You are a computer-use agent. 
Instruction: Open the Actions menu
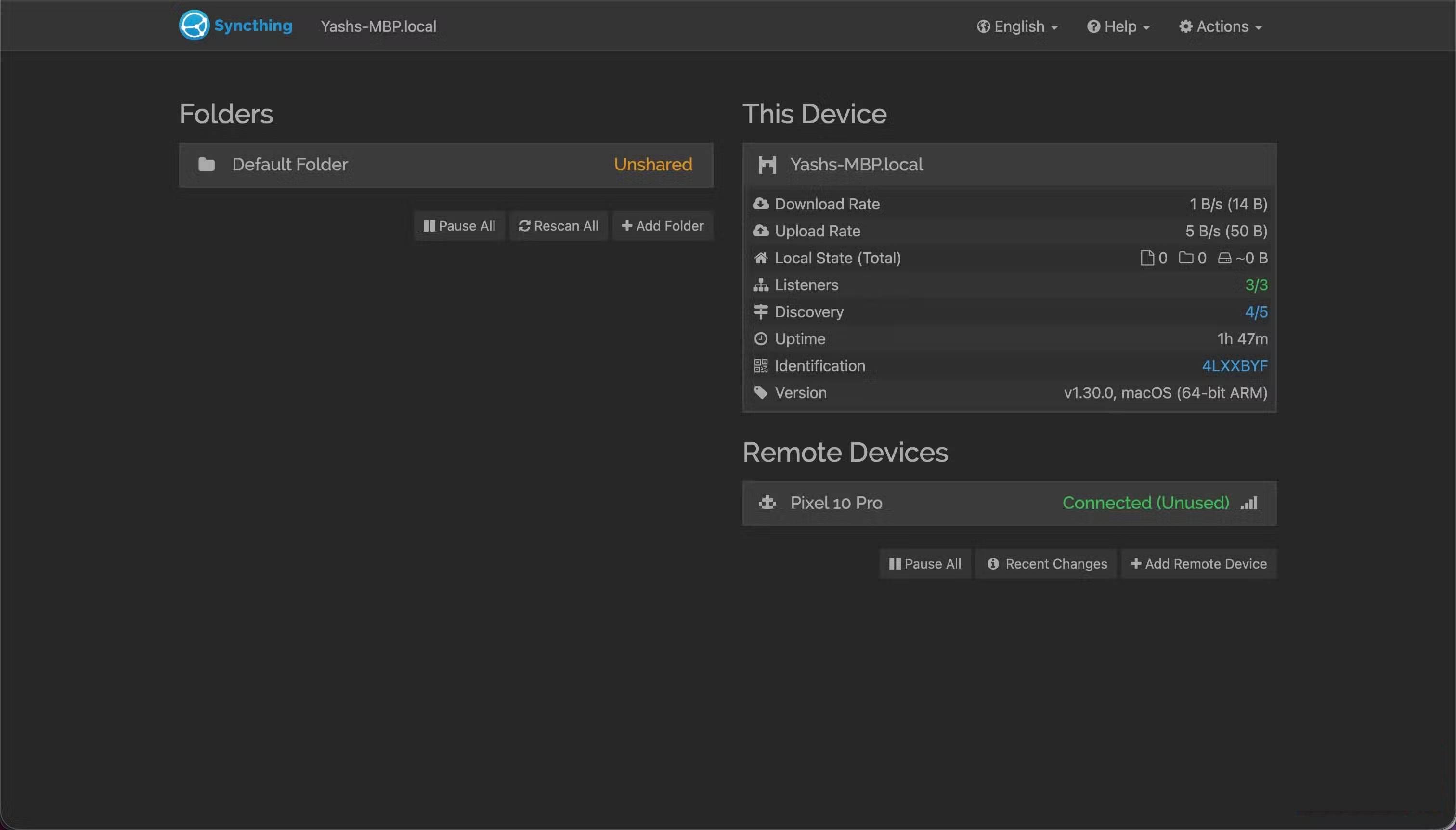[1220, 26]
